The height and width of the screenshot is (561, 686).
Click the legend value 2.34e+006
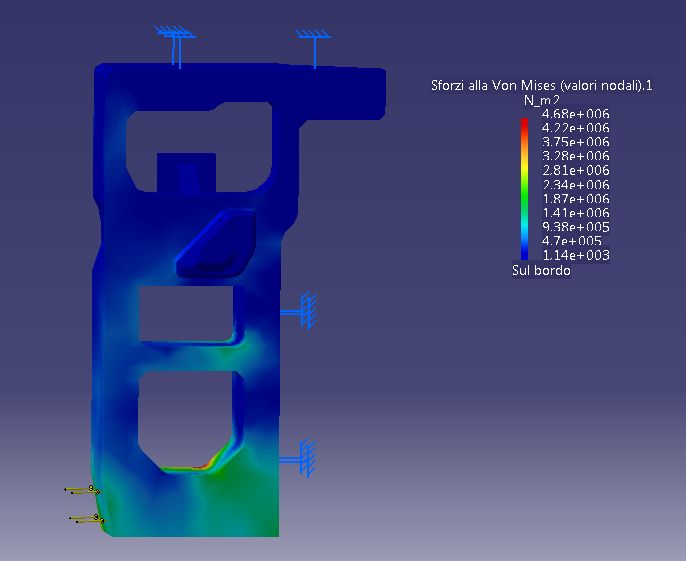click(575, 184)
